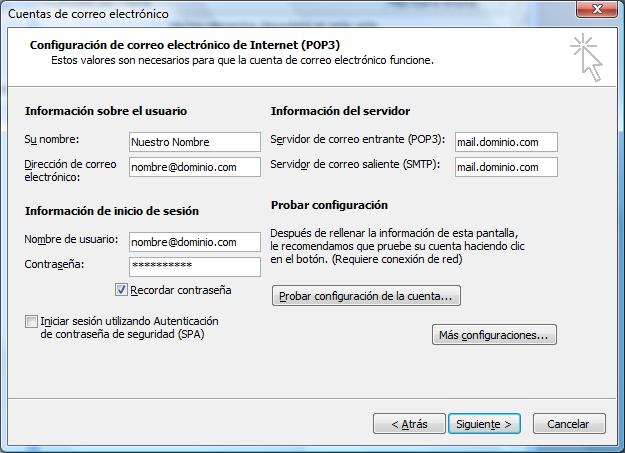The height and width of the screenshot is (453, 625).
Task: Cancel the account setup wizard
Action: coord(569,424)
